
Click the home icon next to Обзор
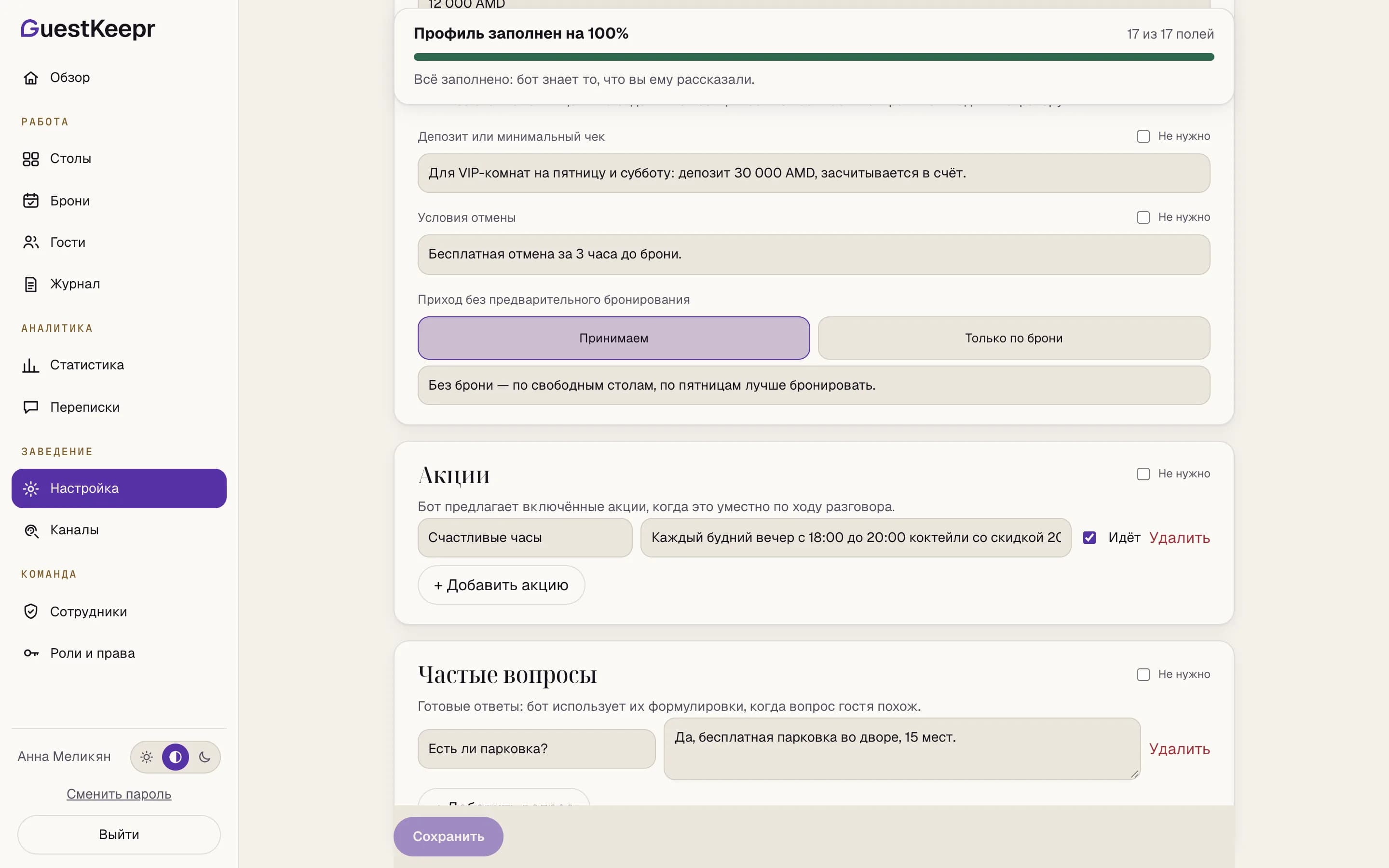tap(31, 78)
